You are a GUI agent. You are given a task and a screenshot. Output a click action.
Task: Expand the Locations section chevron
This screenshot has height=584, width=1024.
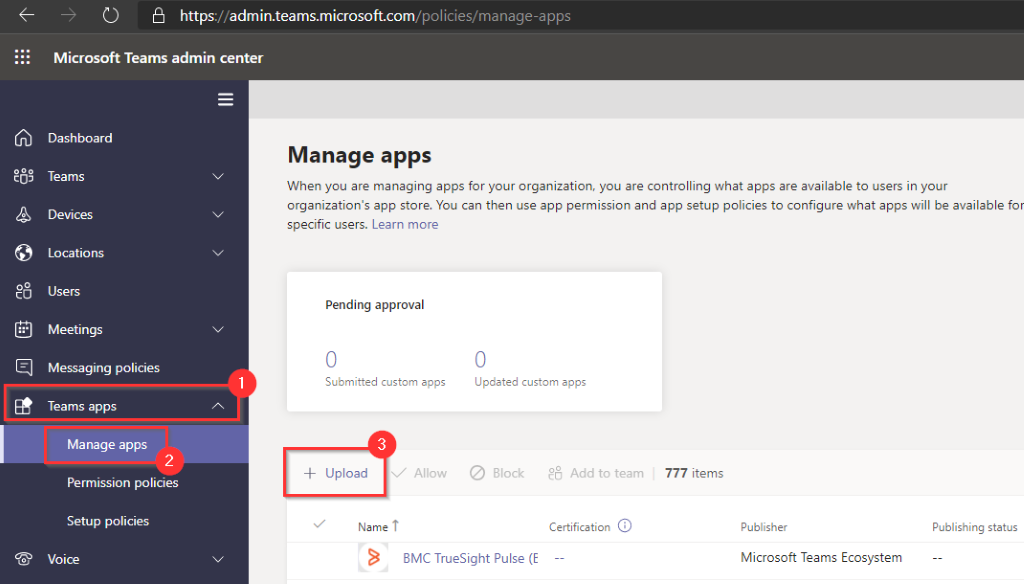[x=218, y=253]
